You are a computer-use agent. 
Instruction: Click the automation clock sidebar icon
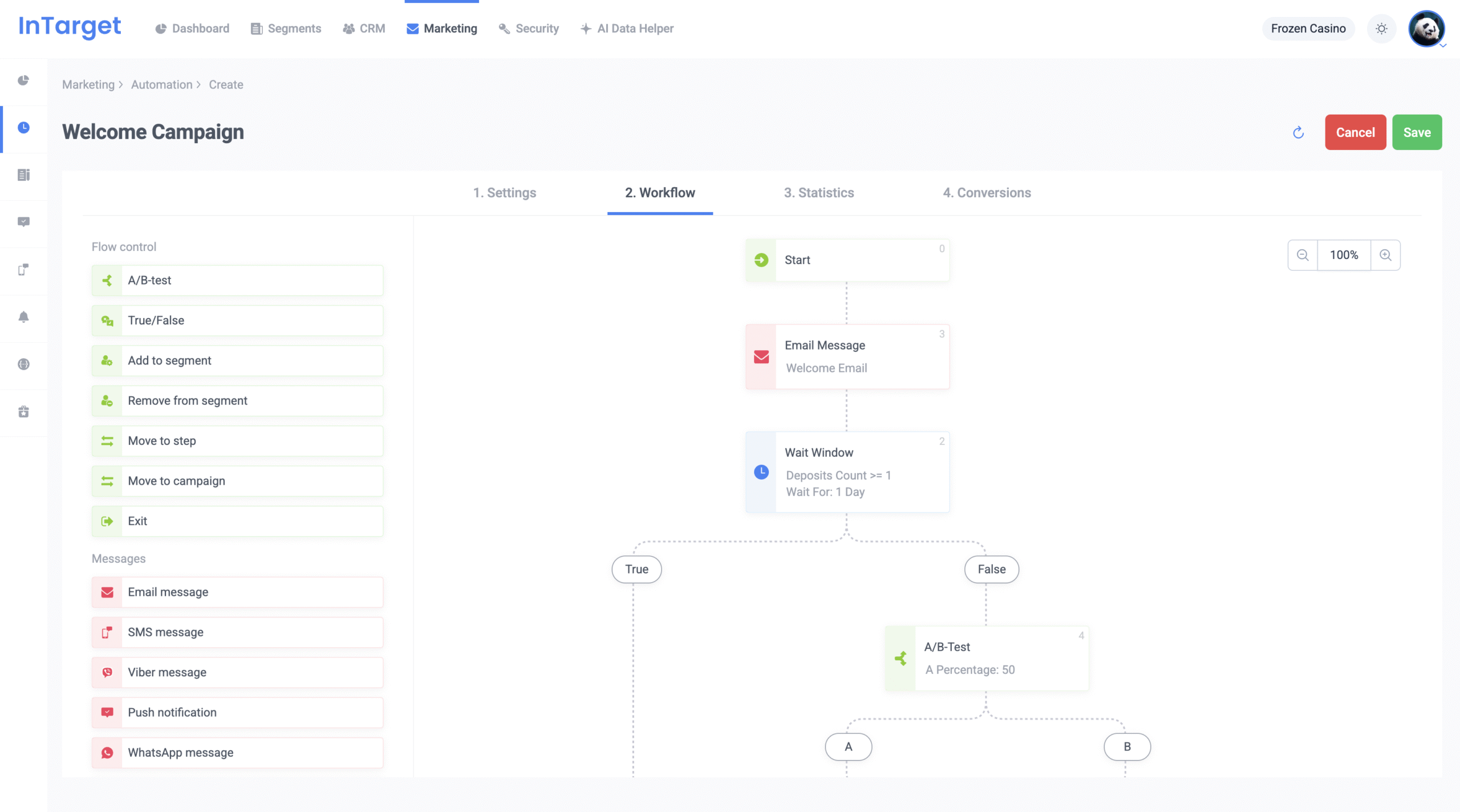[x=23, y=128]
